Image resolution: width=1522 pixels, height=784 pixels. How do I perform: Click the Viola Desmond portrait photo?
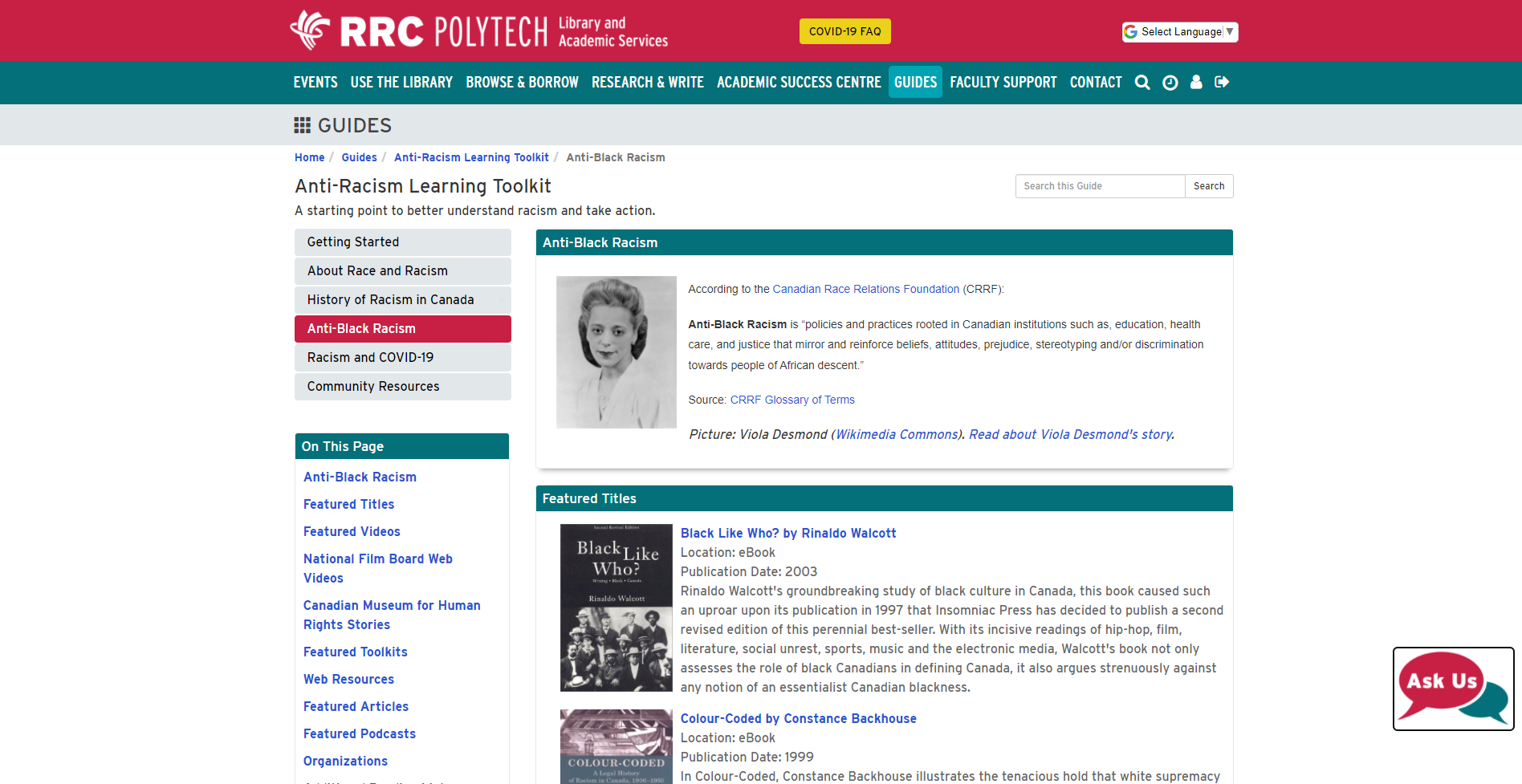point(617,352)
